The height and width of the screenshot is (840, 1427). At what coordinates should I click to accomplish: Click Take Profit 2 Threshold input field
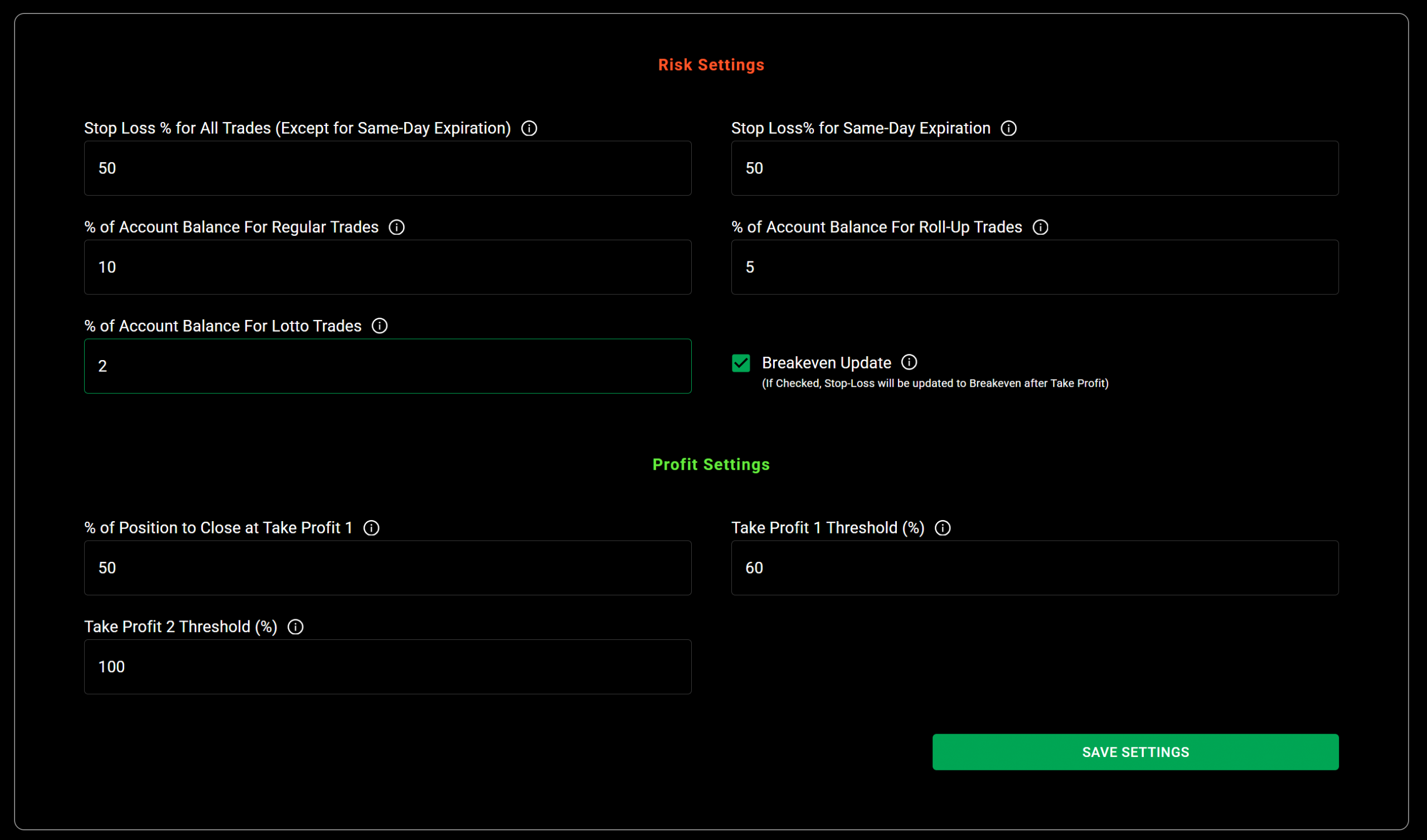click(x=387, y=667)
